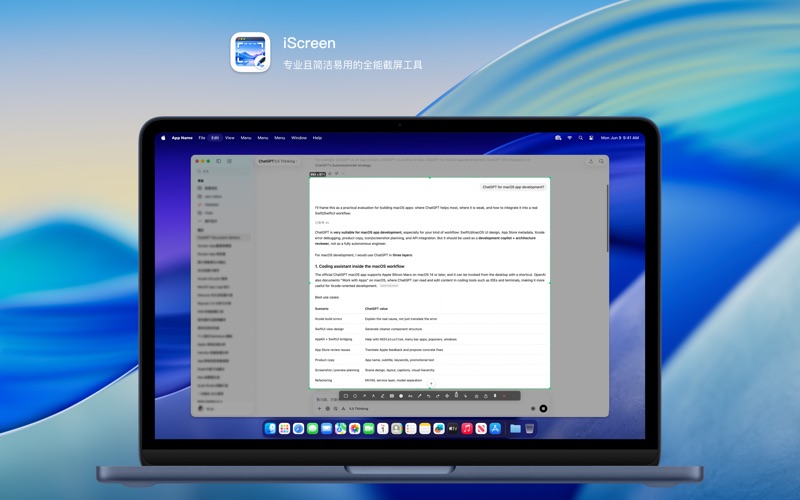Open the Trash in the Dock

click(530, 429)
